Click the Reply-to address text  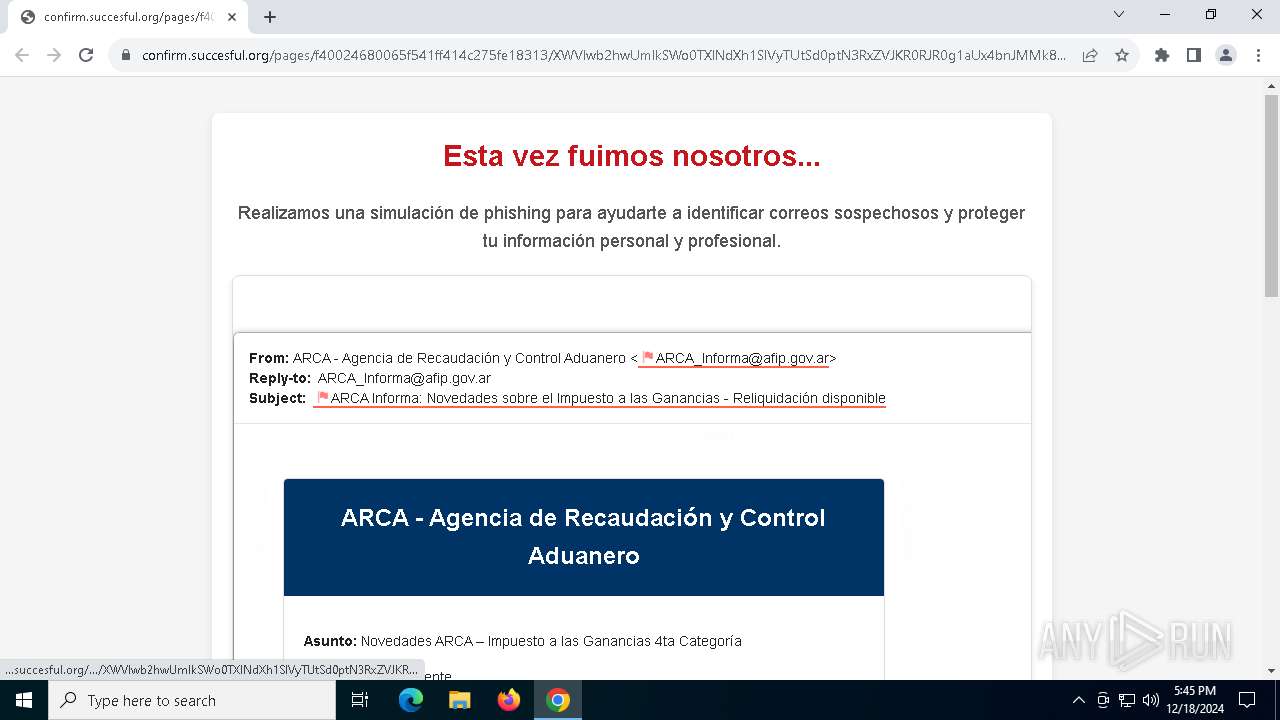point(404,378)
